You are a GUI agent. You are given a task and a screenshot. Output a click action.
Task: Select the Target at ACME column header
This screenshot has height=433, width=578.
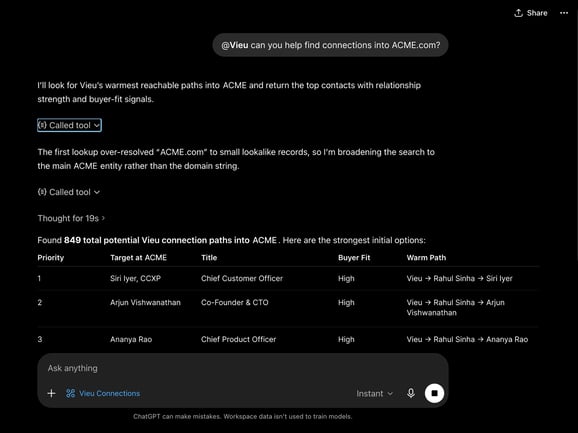(138, 258)
